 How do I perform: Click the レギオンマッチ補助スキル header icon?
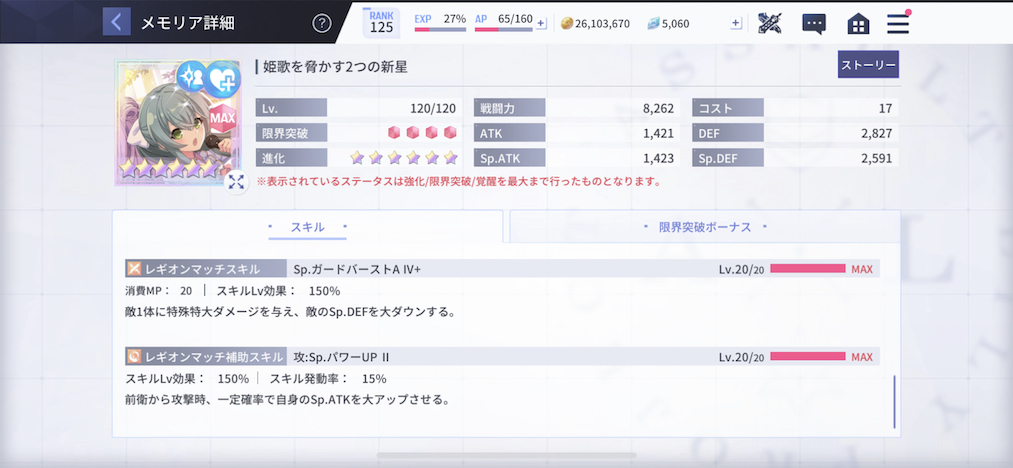(134, 356)
